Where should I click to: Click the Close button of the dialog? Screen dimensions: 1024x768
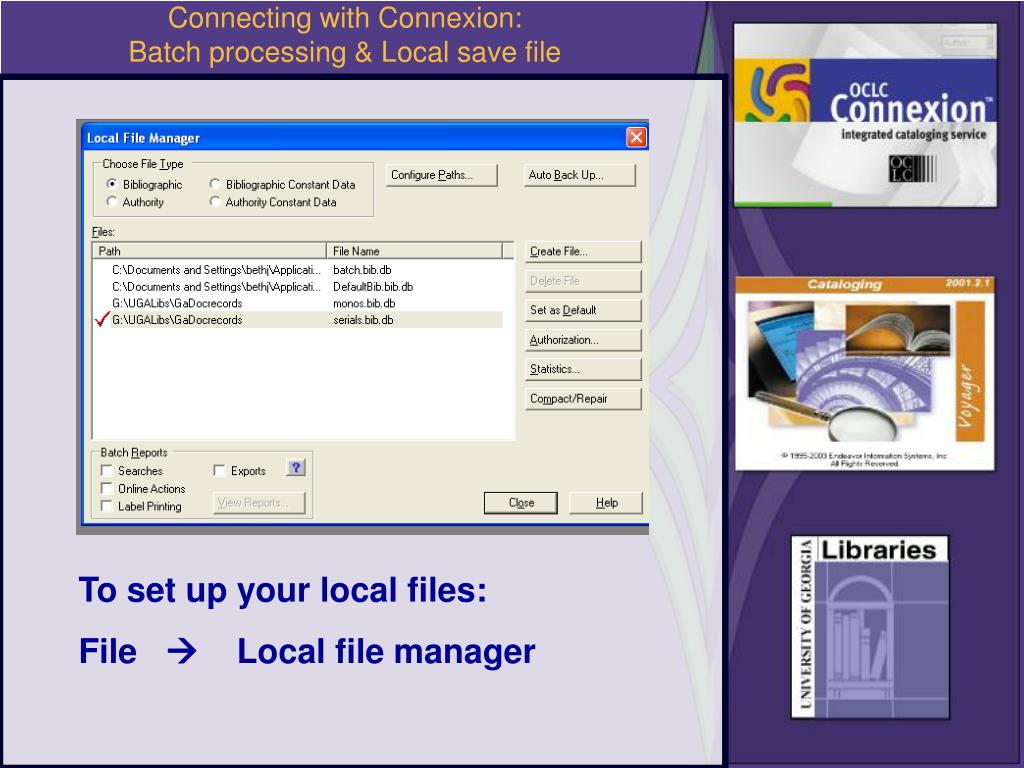[x=521, y=503]
